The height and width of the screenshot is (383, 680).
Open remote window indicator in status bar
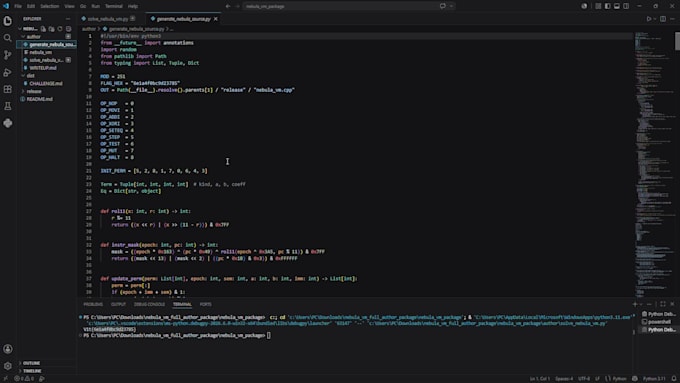coord(5,379)
